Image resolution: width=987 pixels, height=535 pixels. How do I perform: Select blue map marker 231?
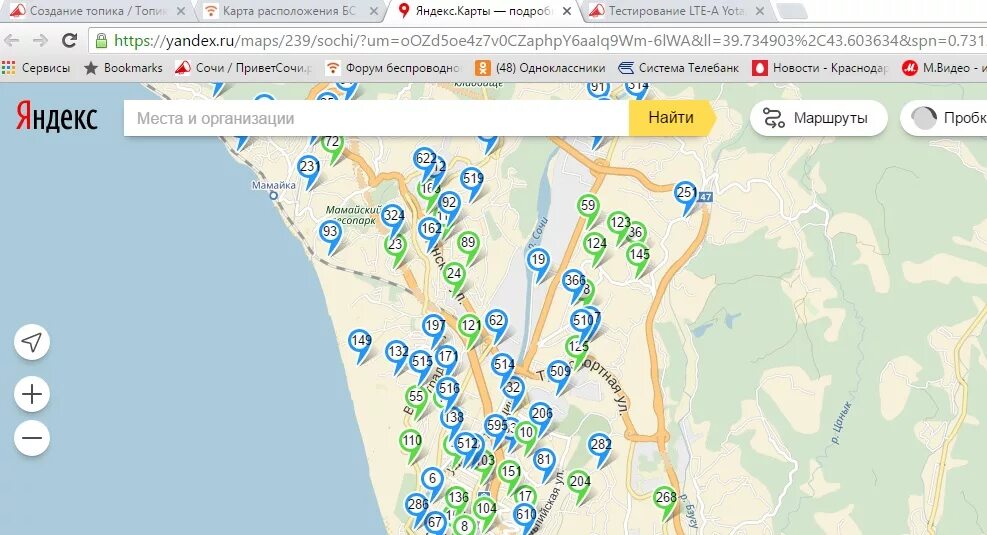tap(308, 168)
